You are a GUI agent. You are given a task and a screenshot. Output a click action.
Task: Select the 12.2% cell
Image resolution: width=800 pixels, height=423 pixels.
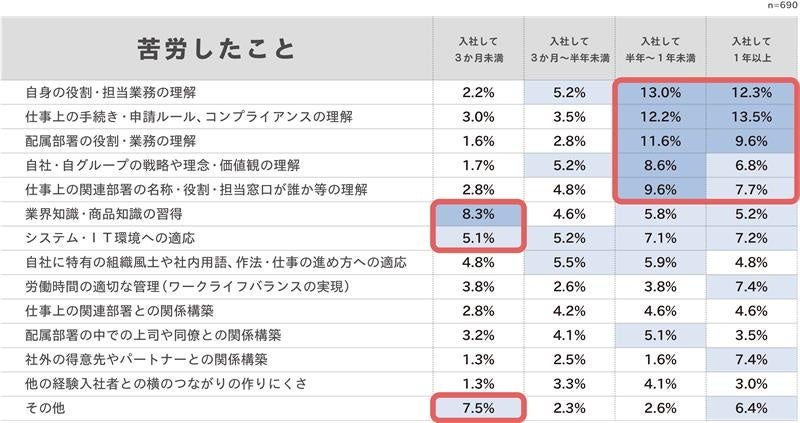(x=659, y=117)
